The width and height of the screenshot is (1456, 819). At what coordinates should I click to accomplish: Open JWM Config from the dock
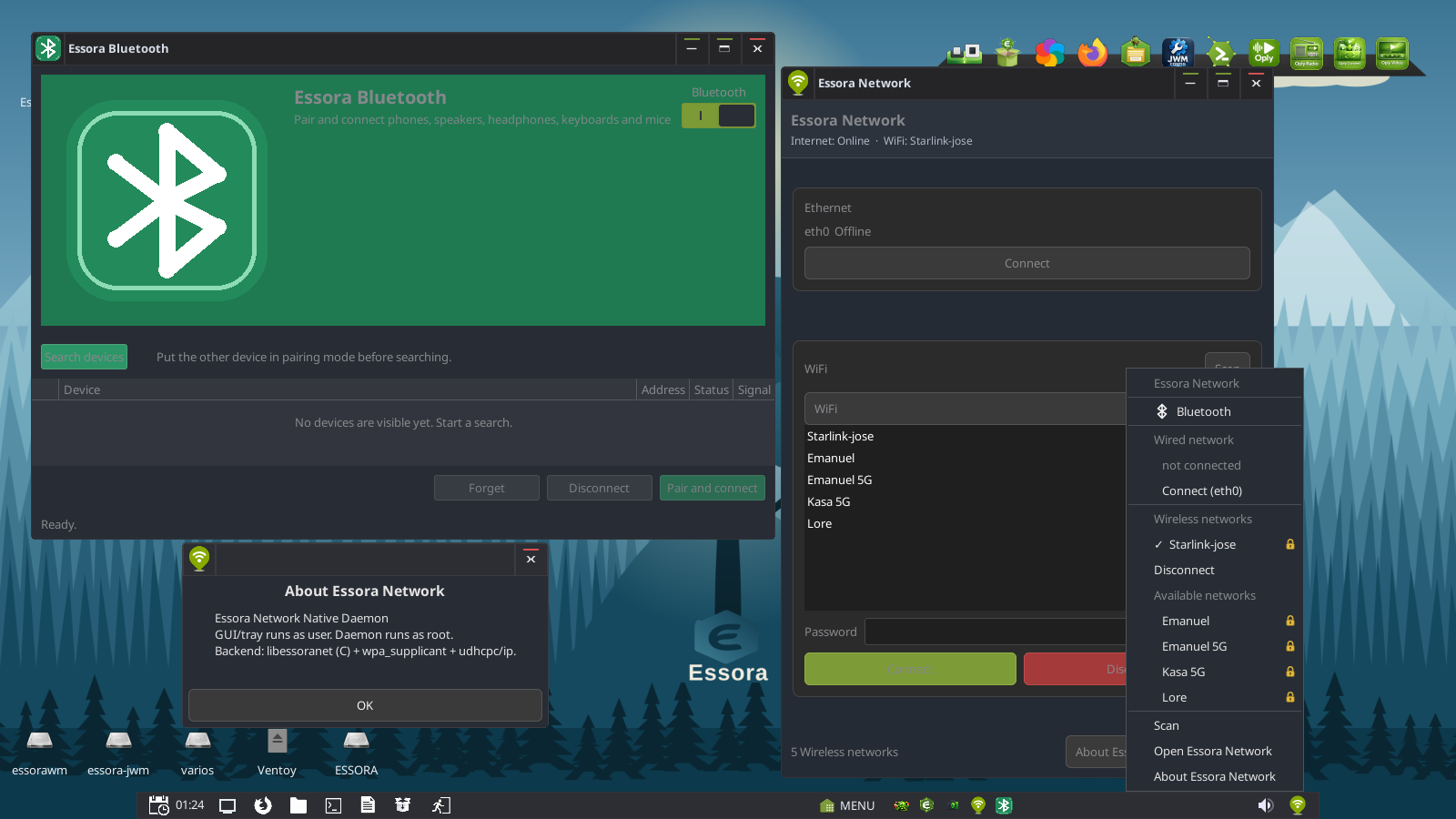click(1178, 53)
